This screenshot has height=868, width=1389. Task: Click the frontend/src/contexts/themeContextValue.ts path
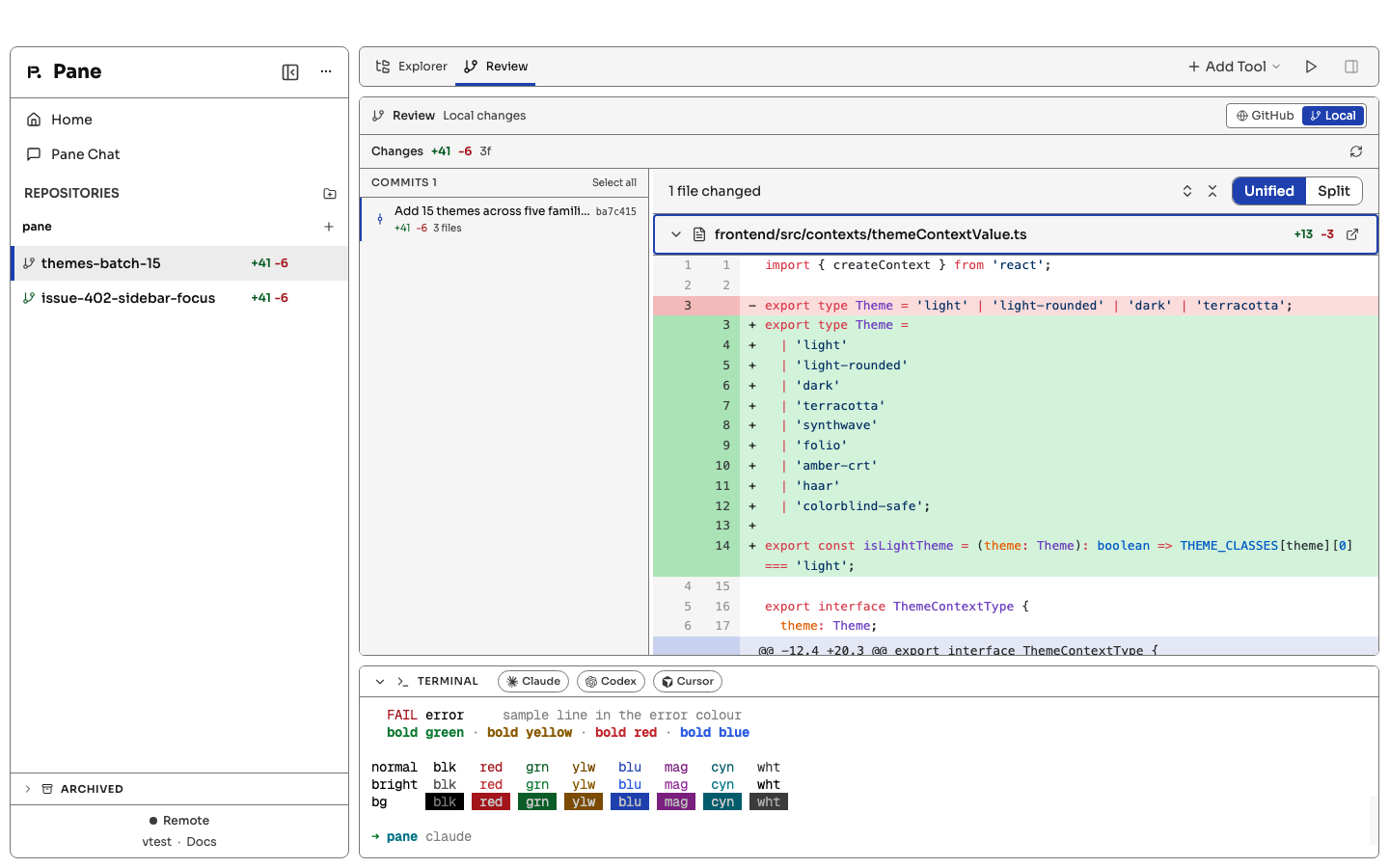pyautogui.click(x=870, y=234)
